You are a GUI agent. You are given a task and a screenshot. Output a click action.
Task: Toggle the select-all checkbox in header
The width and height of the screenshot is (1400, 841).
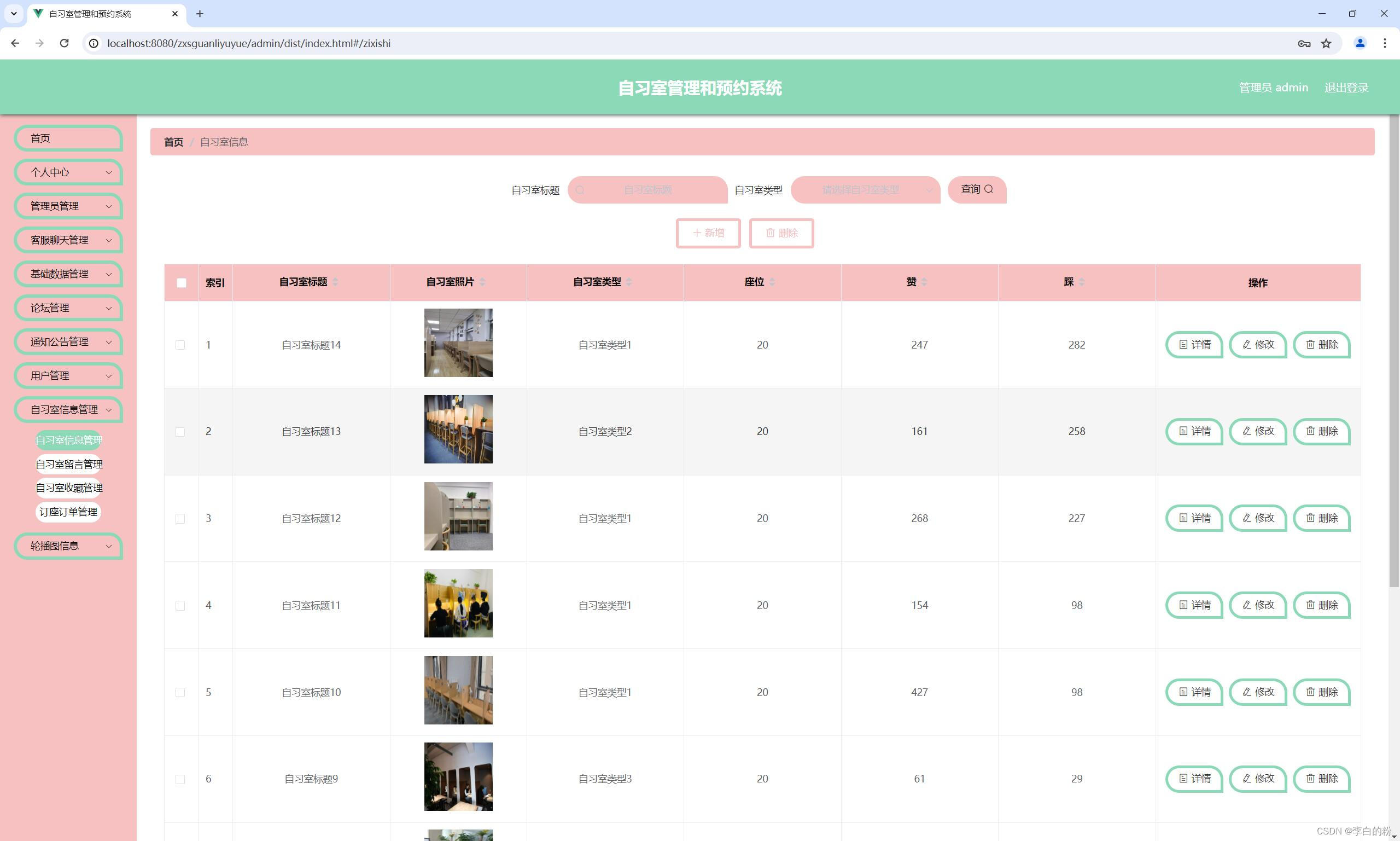[x=181, y=283]
